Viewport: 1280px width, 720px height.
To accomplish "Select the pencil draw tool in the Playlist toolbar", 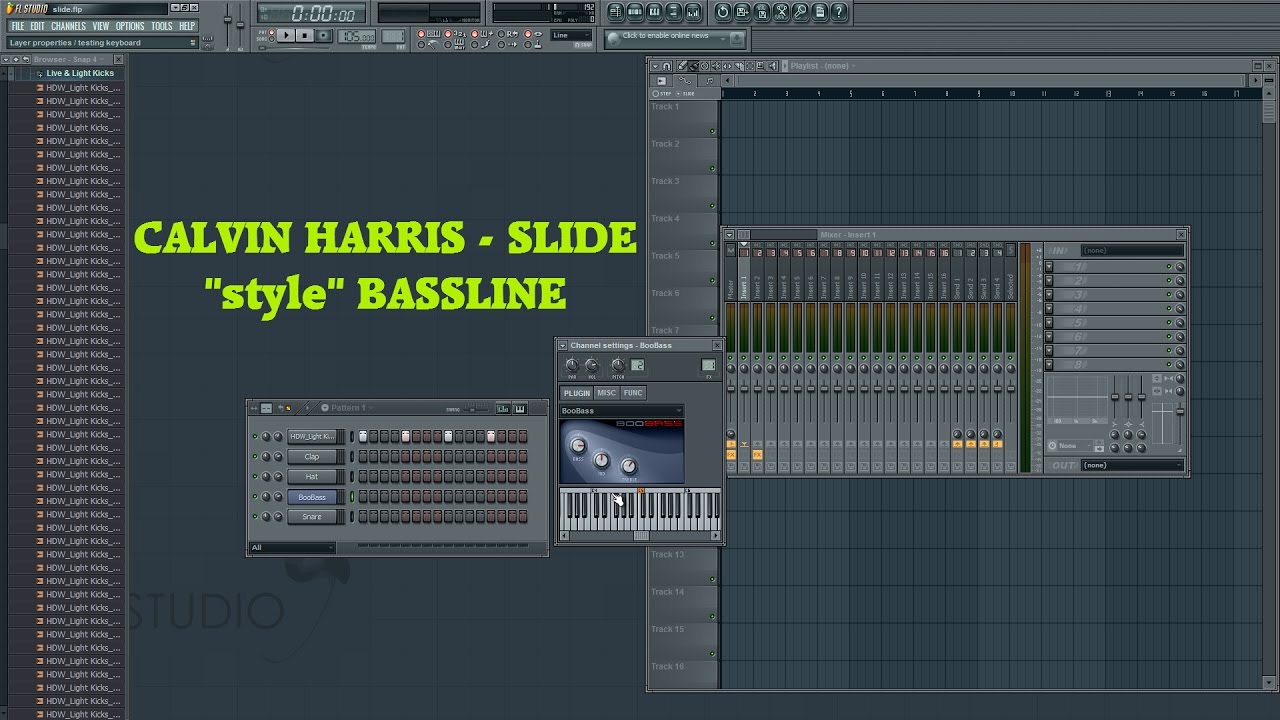I will click(682, 66).
